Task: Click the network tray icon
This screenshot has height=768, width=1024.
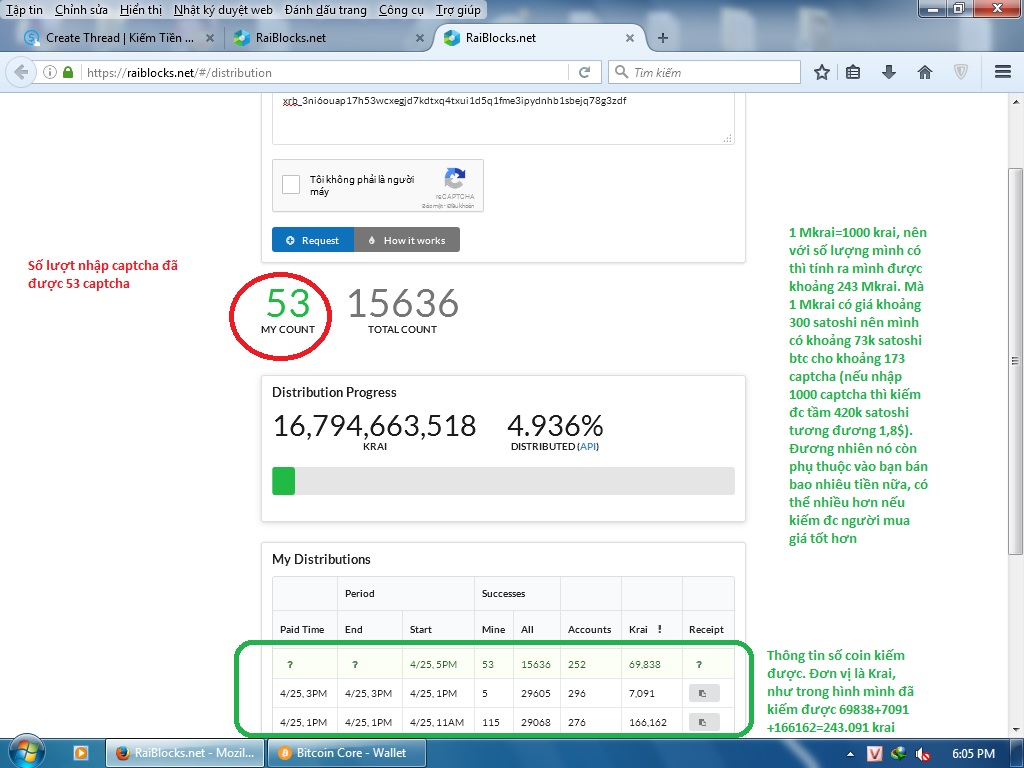Action: click(x=899, y=754)
